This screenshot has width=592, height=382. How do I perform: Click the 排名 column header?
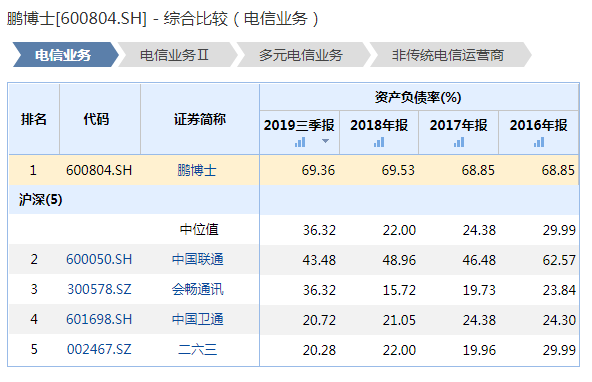coord(34,119)
